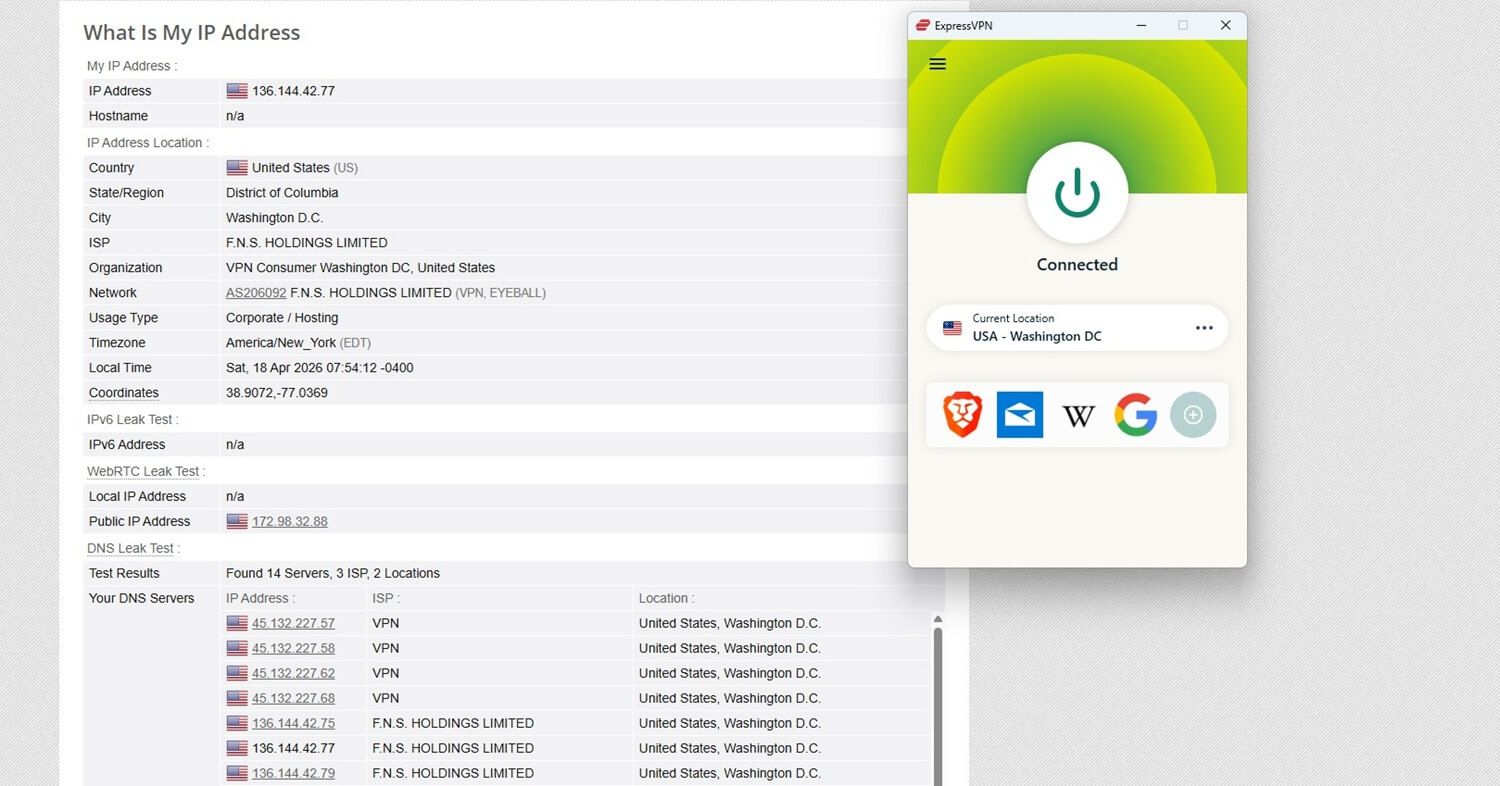Minimize the ExpressVPN window

click(x=1141, y=25)
